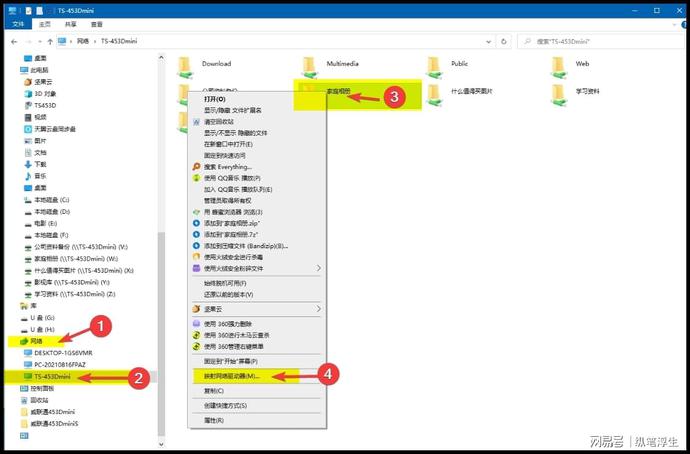
Task: Select the 电影 (E:) drive
Action: [40, 223]
